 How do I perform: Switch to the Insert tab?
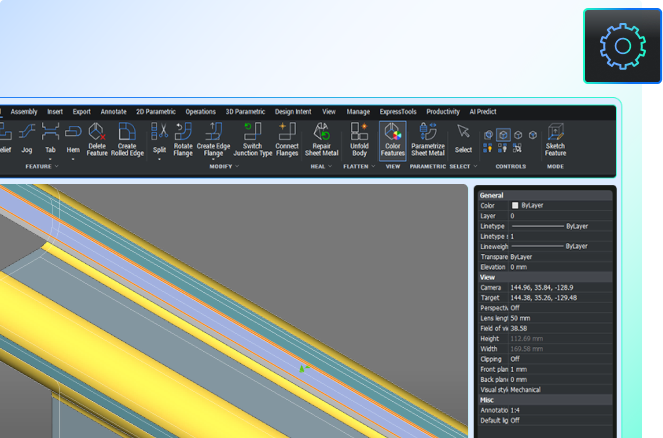[x=55, y=112]
